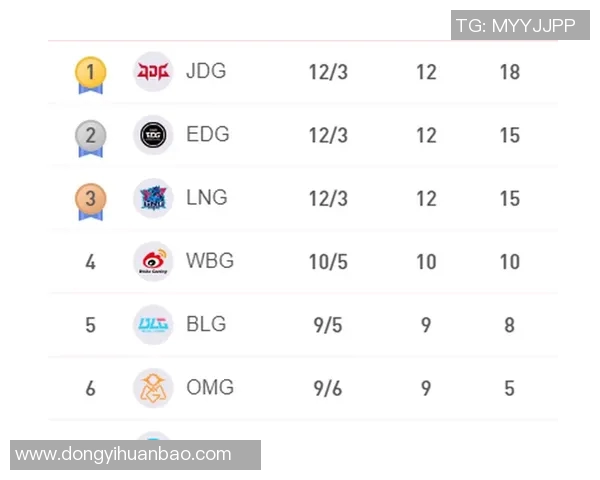
Task: Click the www.dongyihuanbao.com watermark link
Action: click(123, 454)
